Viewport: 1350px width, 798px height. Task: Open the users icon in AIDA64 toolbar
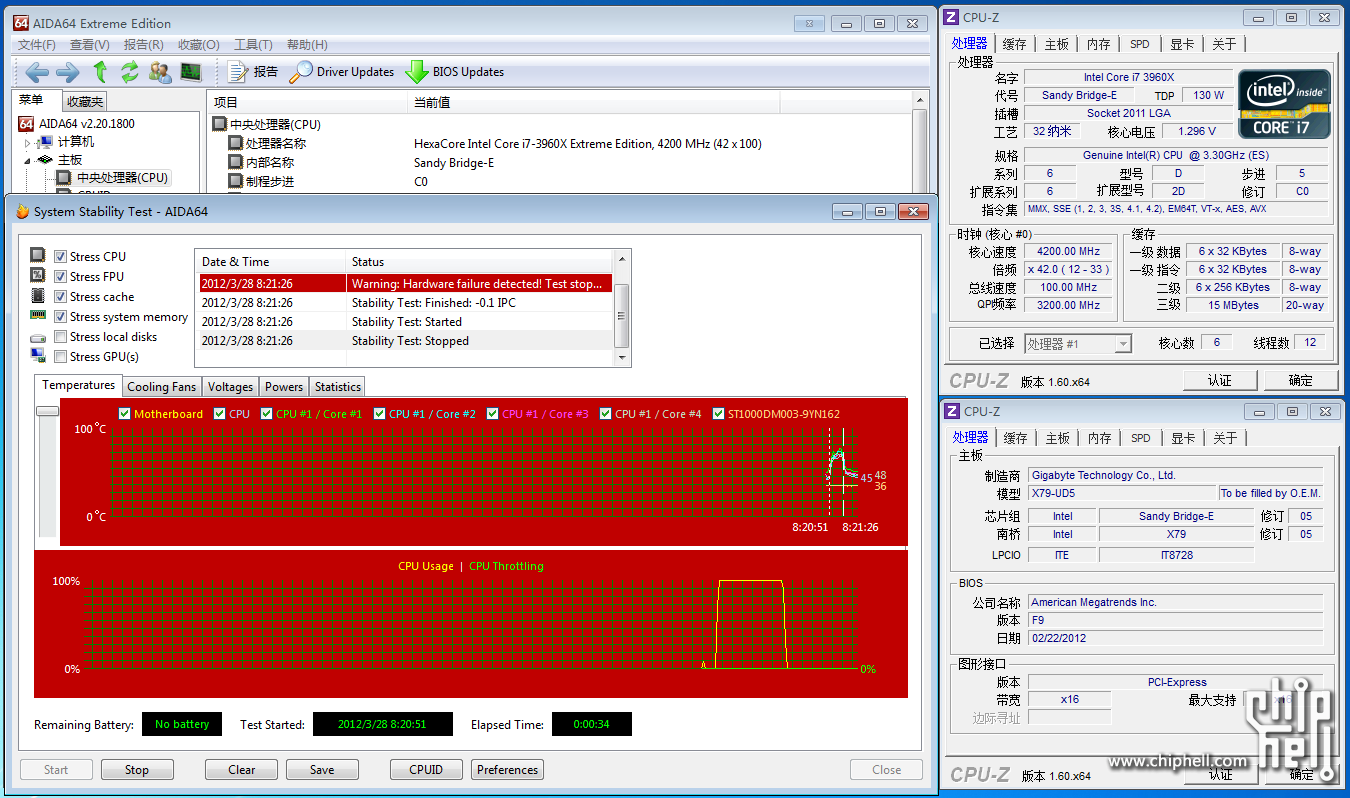pos(160,72)
